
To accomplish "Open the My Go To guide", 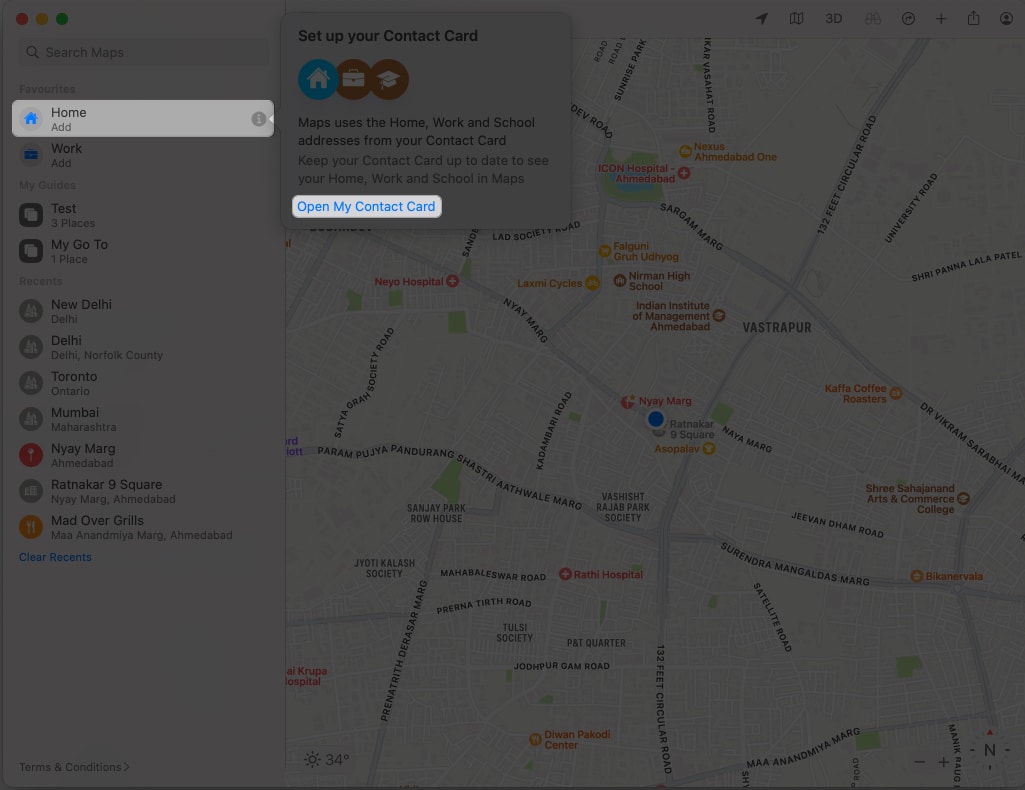I will (79, 250).
